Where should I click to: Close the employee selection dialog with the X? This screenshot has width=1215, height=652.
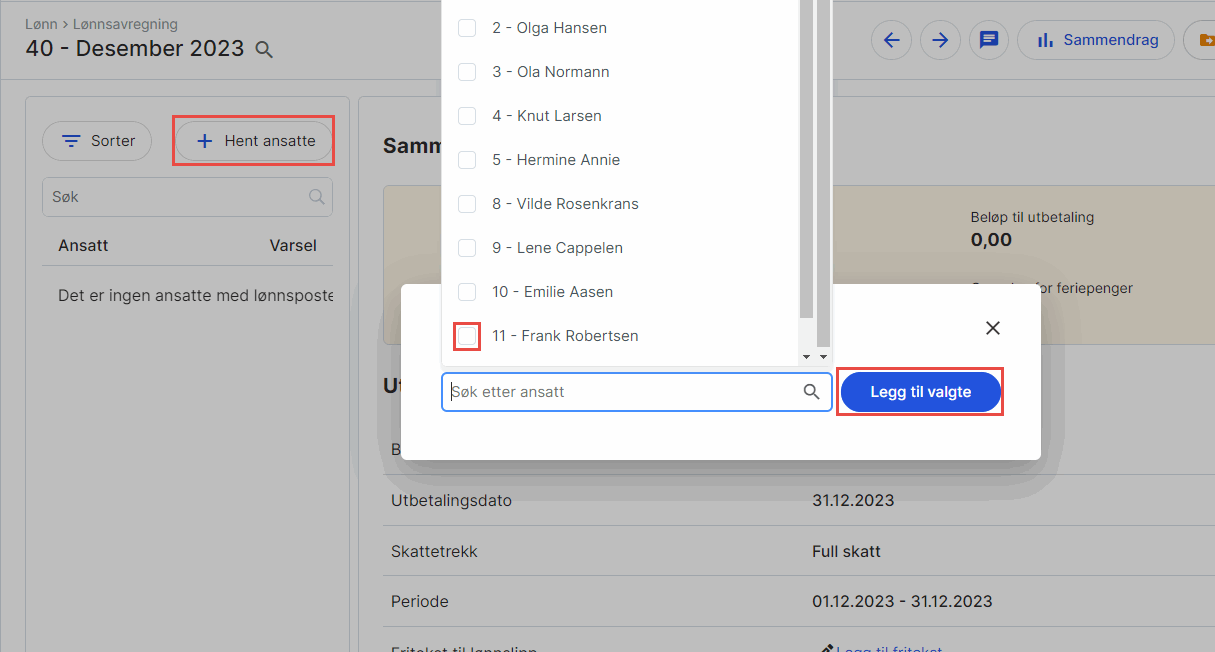pos(992,327)
